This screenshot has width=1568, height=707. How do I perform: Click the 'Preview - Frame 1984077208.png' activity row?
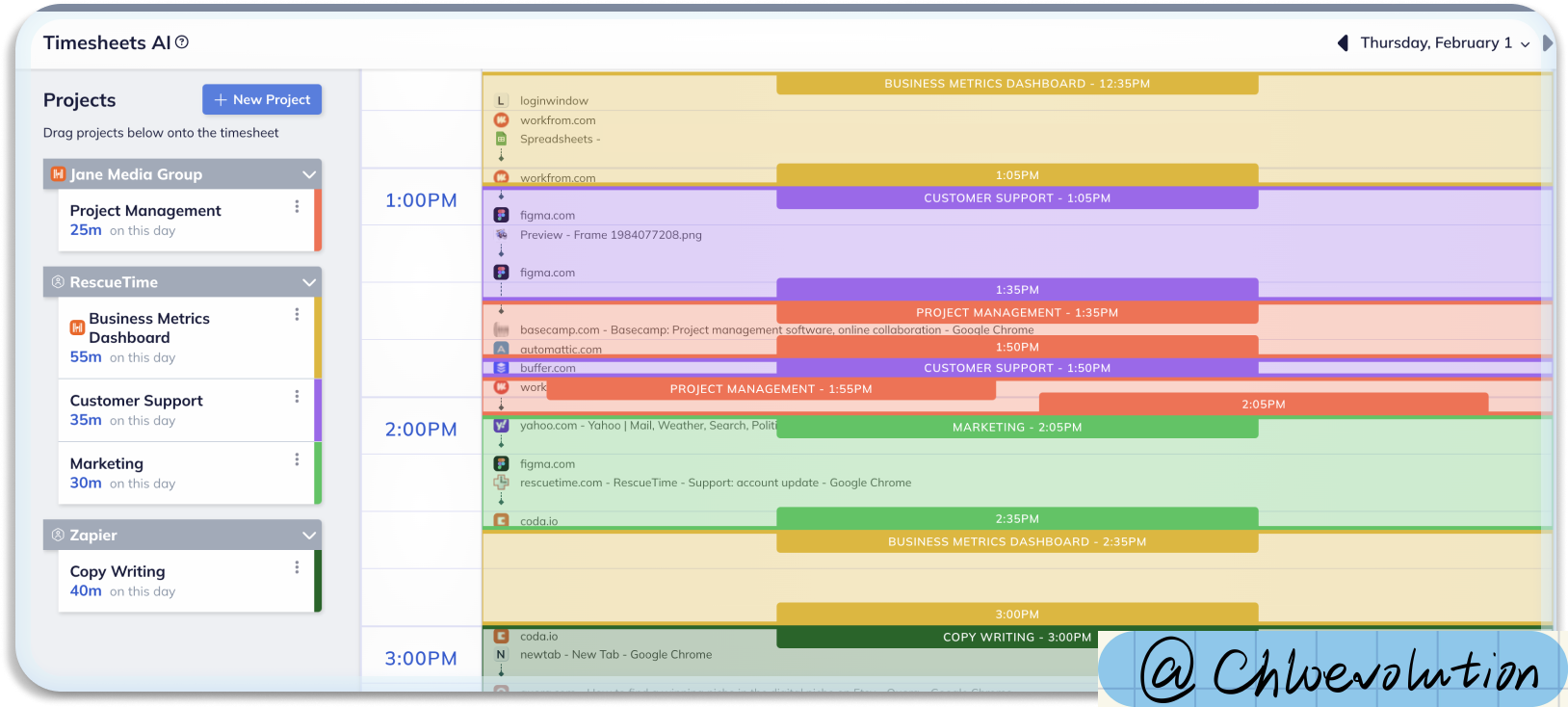tap(611, 234)
